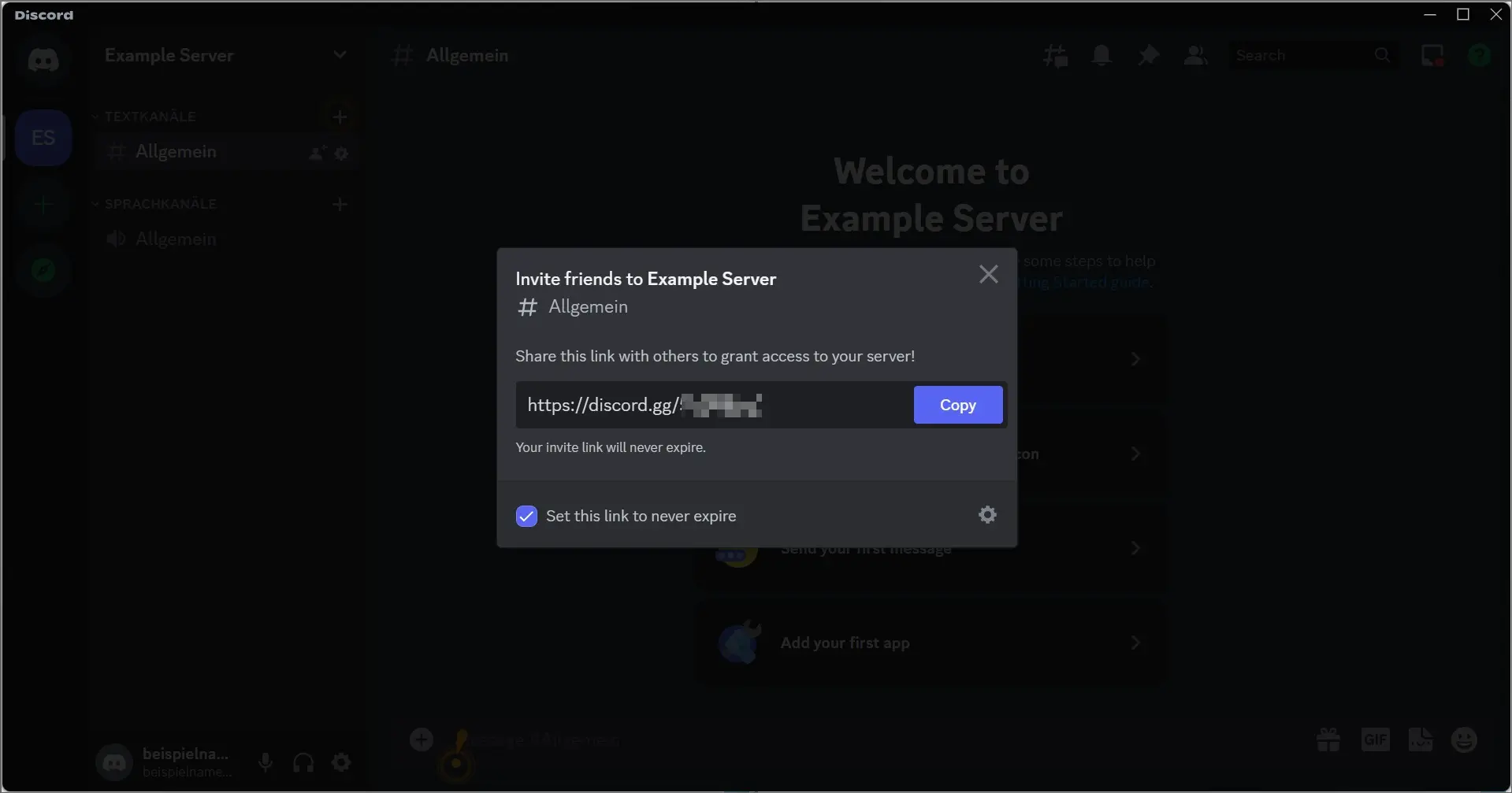The height and width of the screenshot is (793, 1512).
Task: Select the Allgemein text channel
Action: [176, 151]
